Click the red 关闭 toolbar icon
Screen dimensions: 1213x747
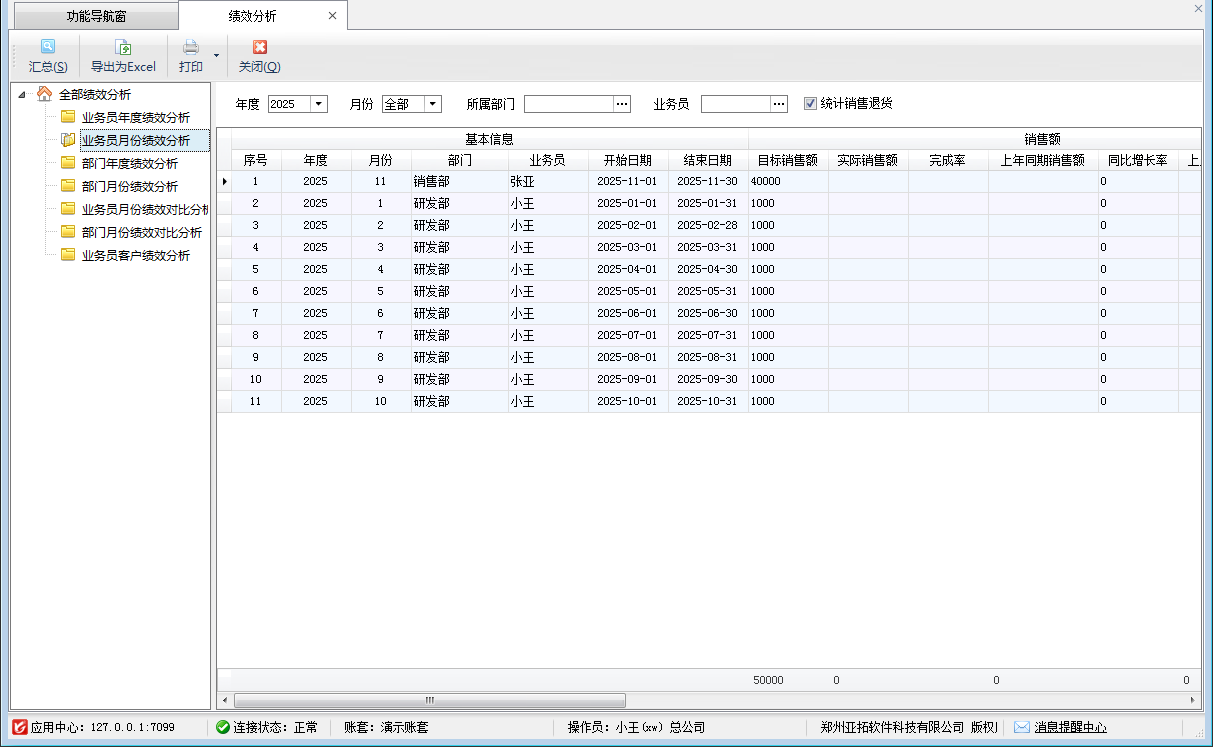(x=259, y=47)
